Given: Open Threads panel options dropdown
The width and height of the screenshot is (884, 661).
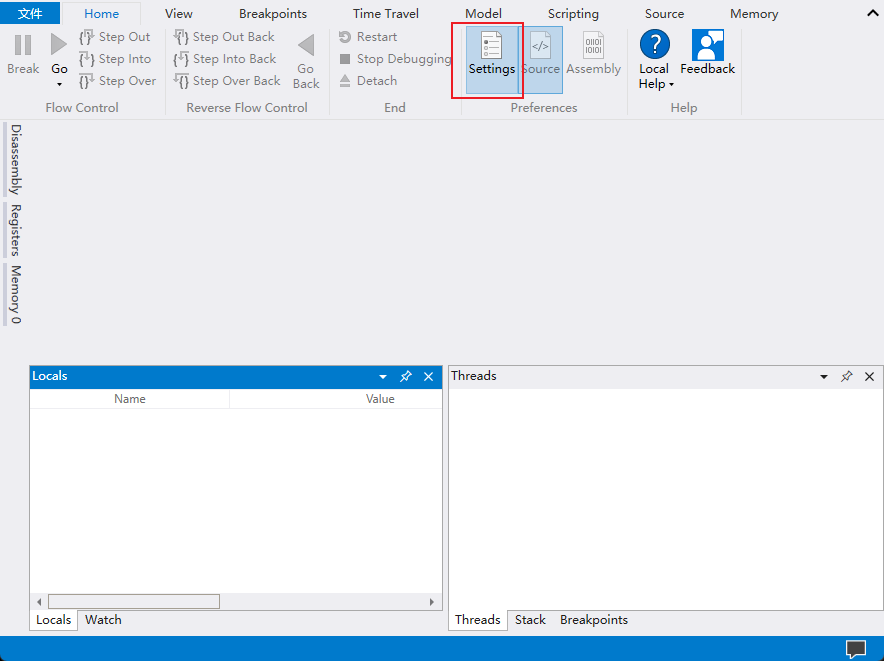Looking at the screenshot, I should pyautogui.click(x=824, y=377).
